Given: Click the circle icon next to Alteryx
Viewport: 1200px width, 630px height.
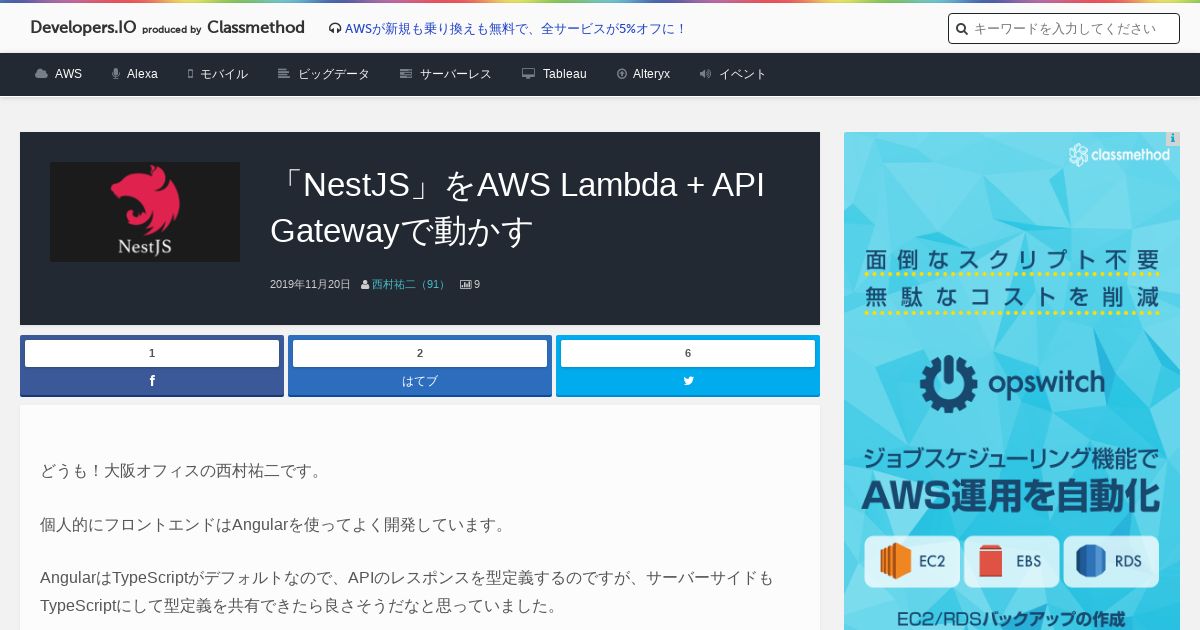Looking at the screenshot, I should (622, 74).
